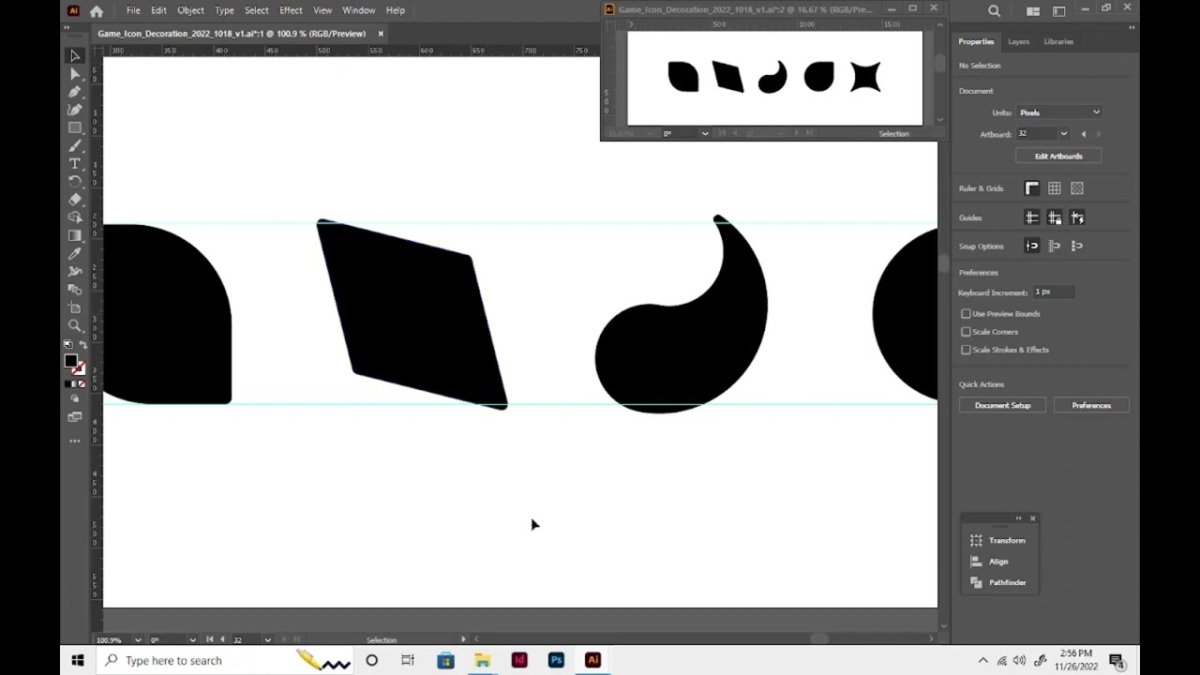Open the Effect menu

point(291,10)
